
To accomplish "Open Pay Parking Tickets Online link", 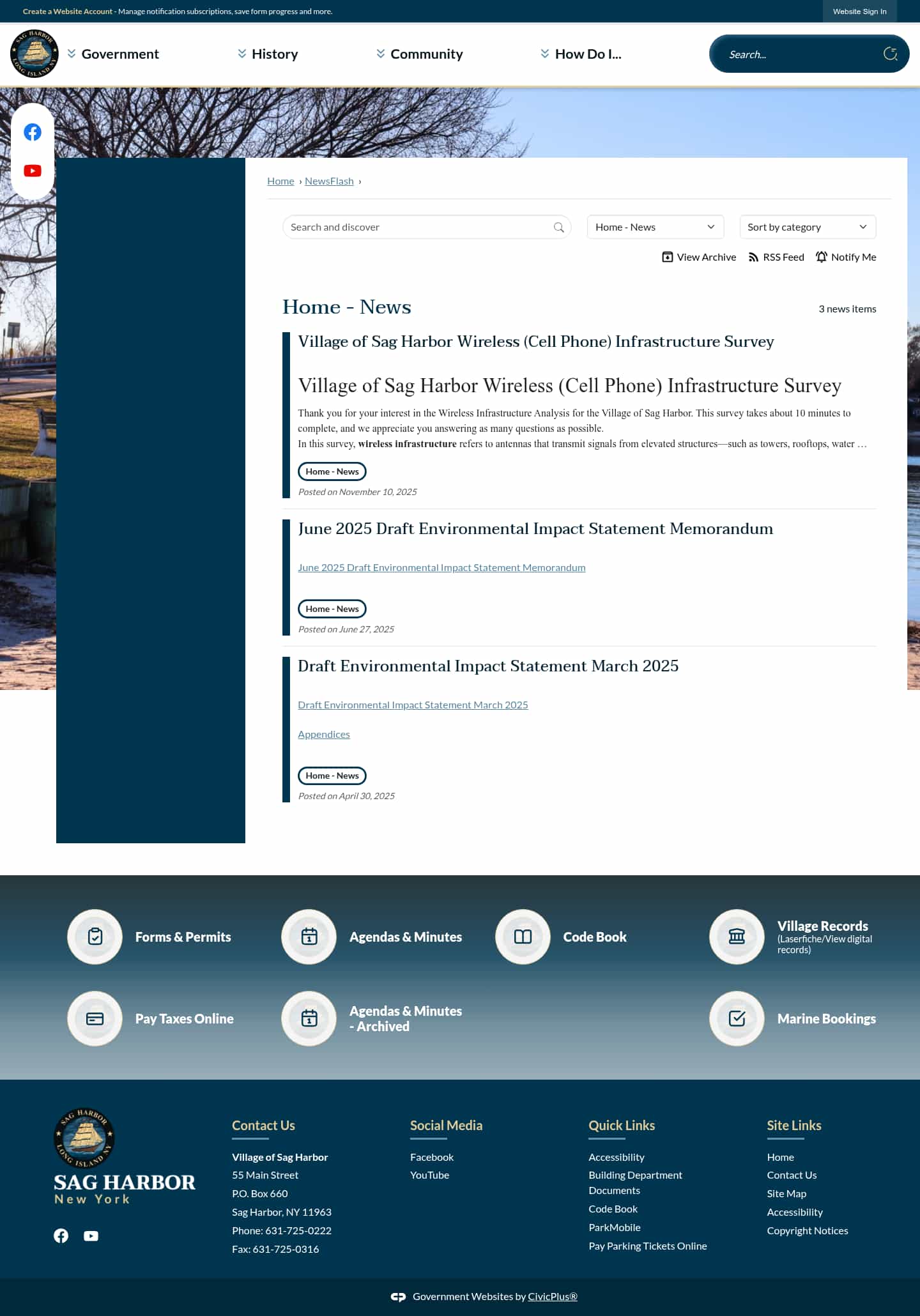I will pos(648,1246).
